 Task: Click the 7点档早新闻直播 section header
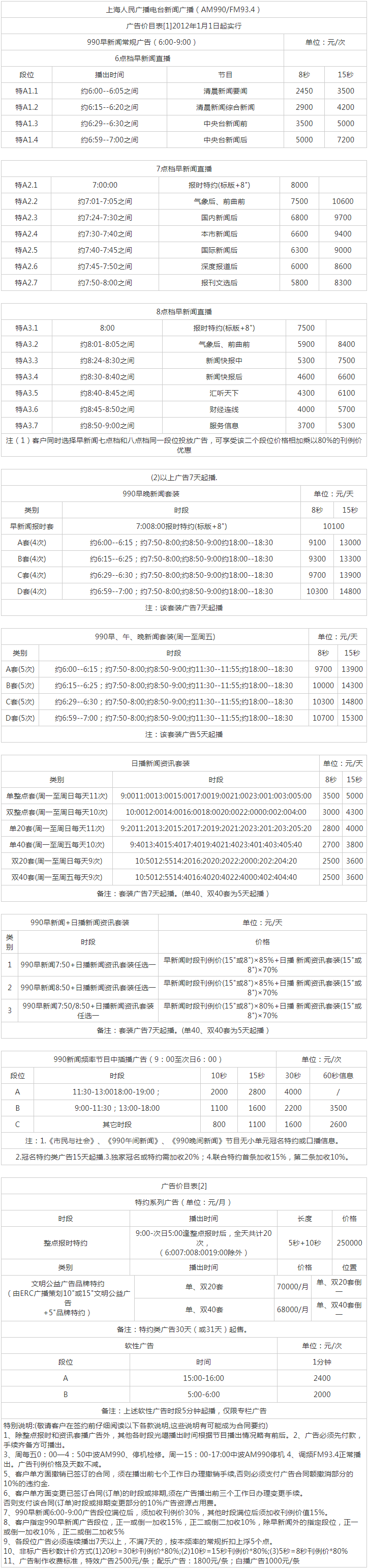click(x=183, y=169)
